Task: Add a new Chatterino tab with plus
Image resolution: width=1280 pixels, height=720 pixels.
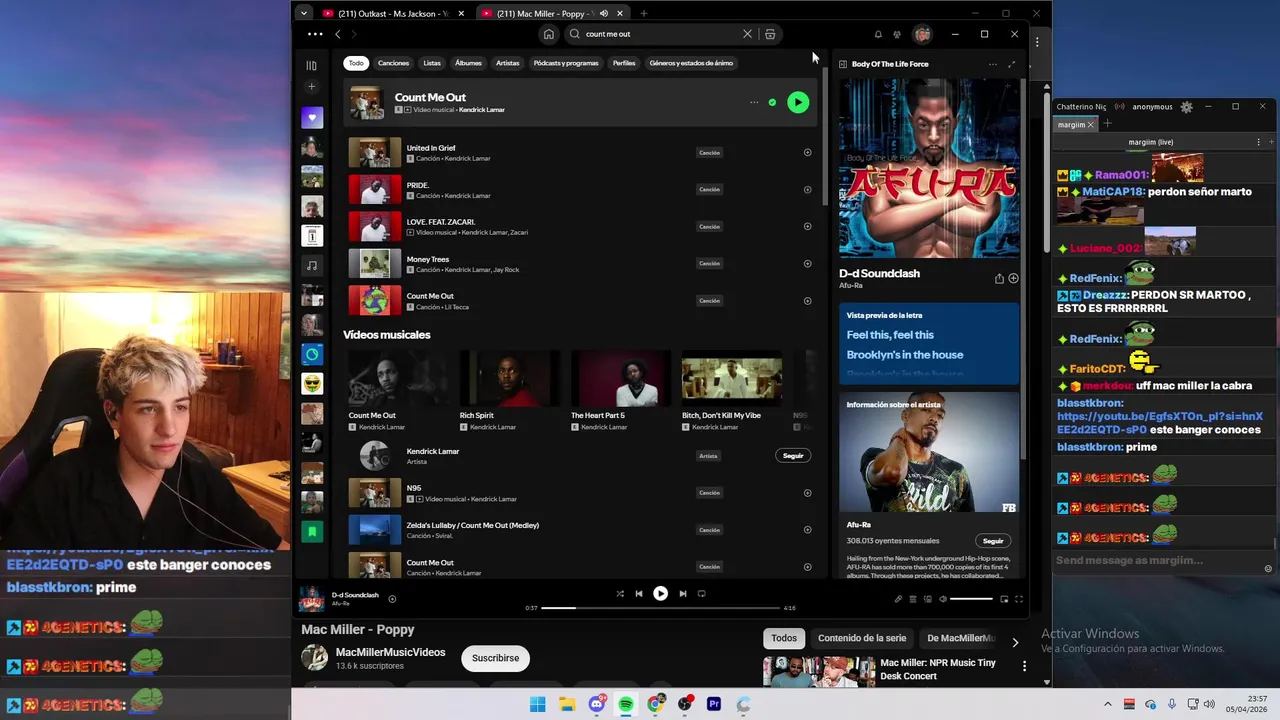Action: [x=1107, y=124]
